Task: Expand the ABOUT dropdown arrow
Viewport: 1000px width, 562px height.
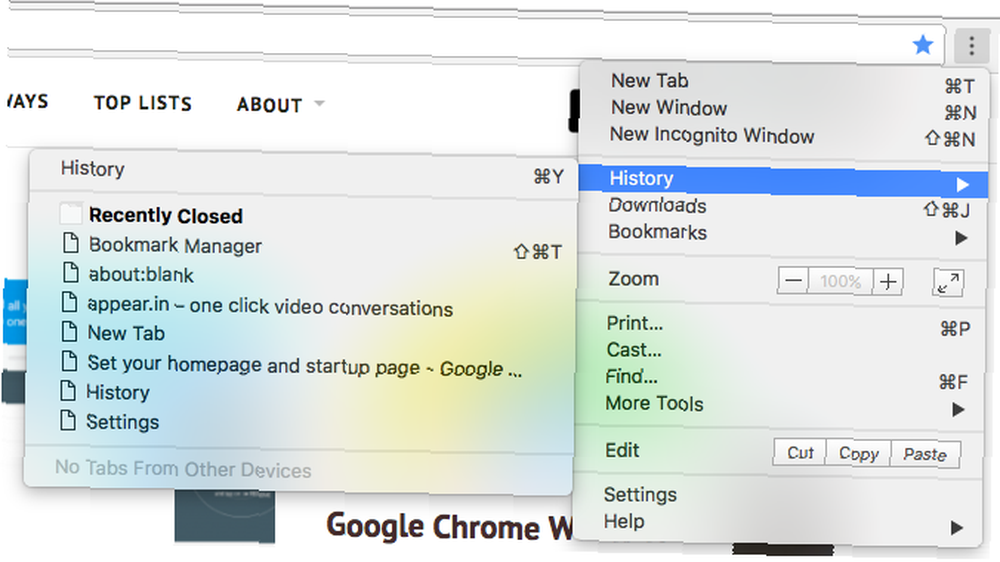Action: click(320, 103)
